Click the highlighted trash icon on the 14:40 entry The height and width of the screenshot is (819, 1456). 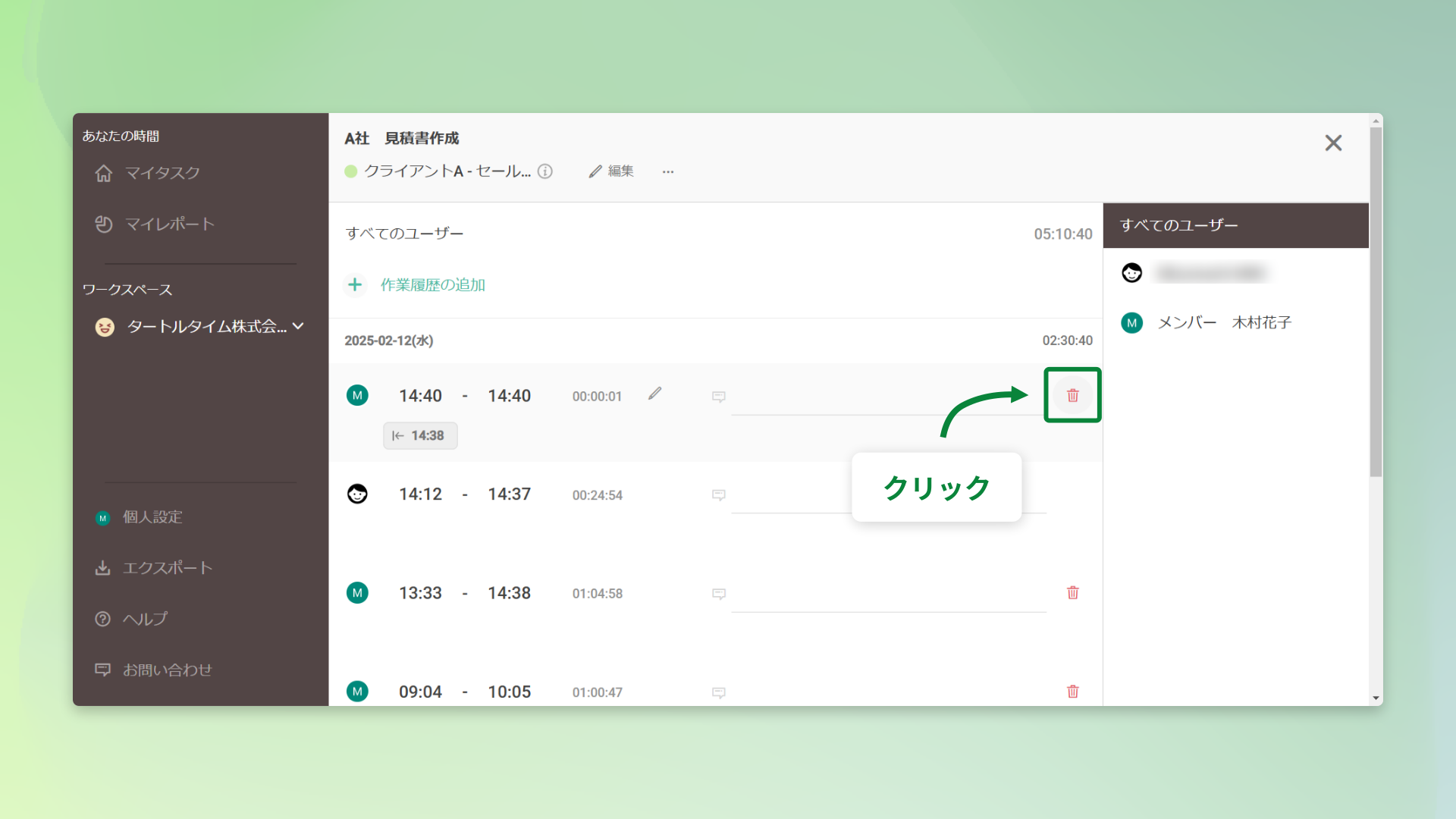[1072, 395]
